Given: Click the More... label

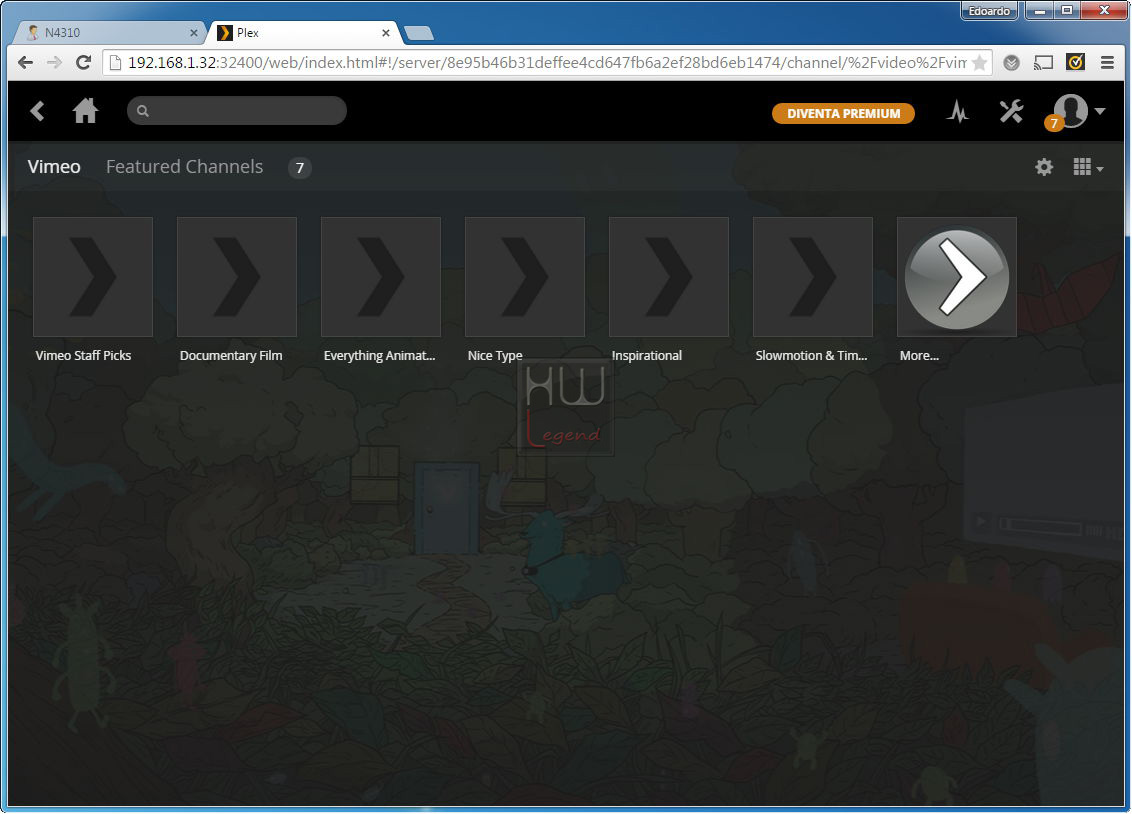Looking at the screenshot, I should pos(919,356).
